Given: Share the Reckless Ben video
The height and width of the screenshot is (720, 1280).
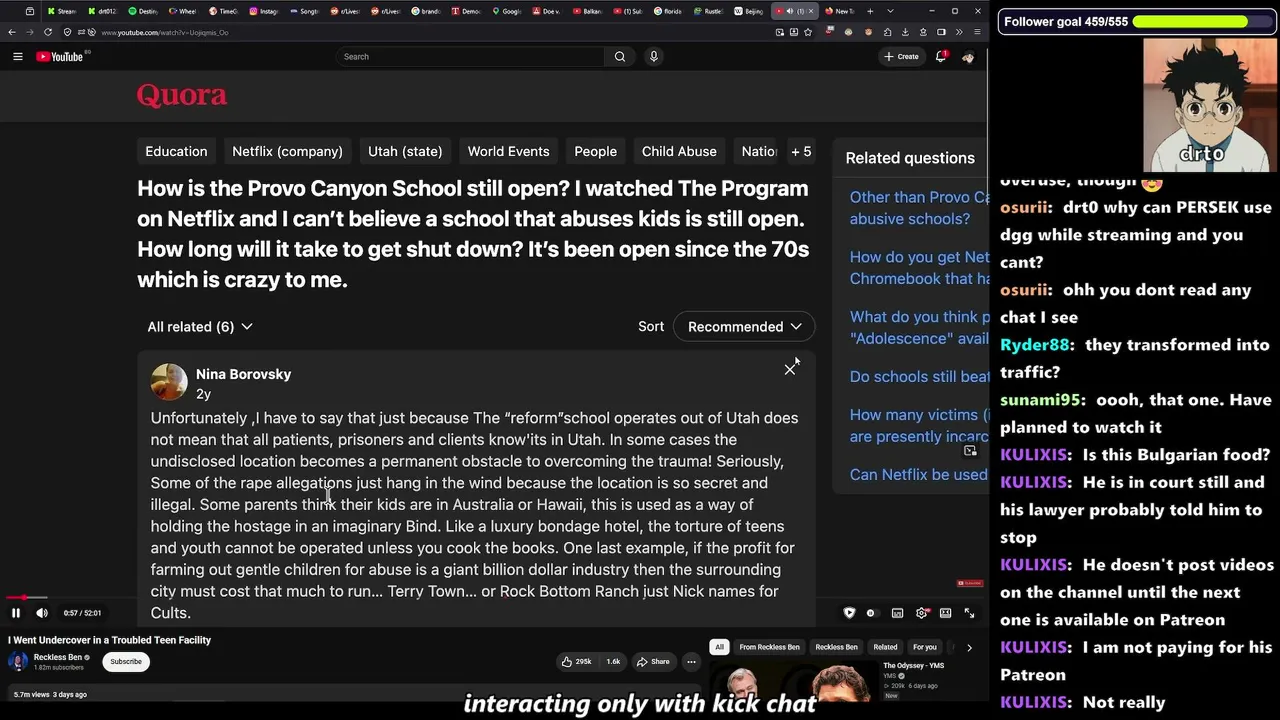Looking at the screenshot, I should (x=654, y=661).
